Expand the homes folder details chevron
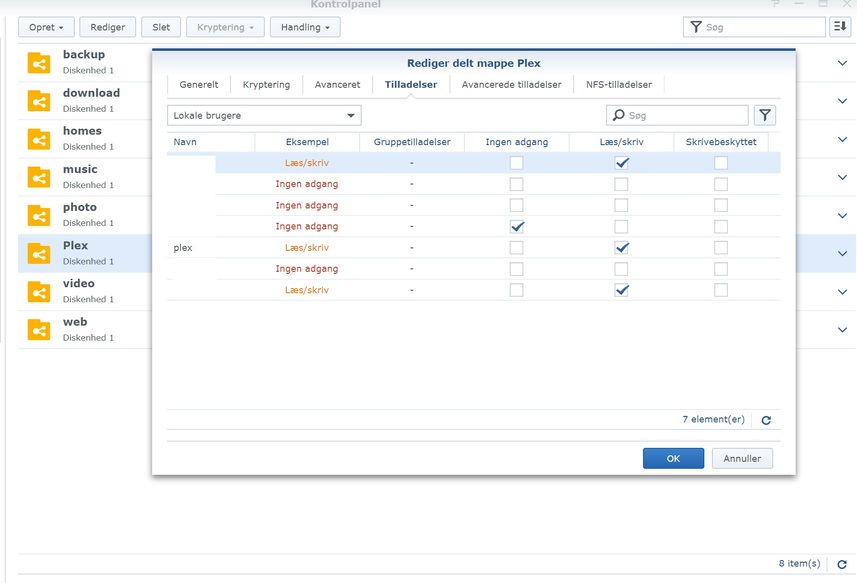This screenshot has height=583, width=857. click(842, 139)
